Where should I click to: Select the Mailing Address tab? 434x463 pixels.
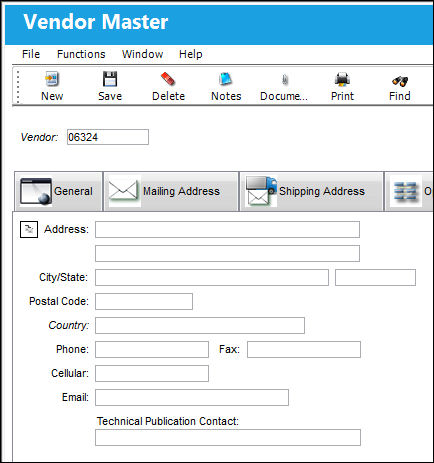[171, 191]
